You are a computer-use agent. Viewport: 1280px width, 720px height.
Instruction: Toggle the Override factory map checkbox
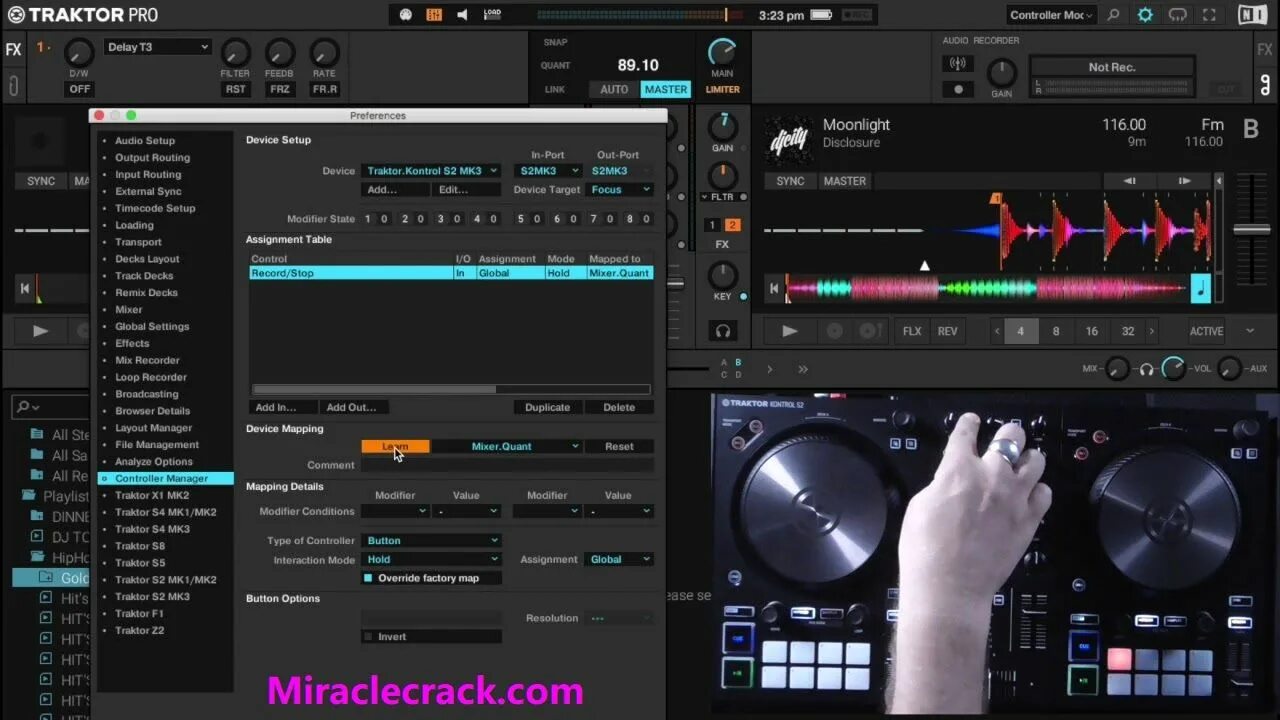[368, 578]
